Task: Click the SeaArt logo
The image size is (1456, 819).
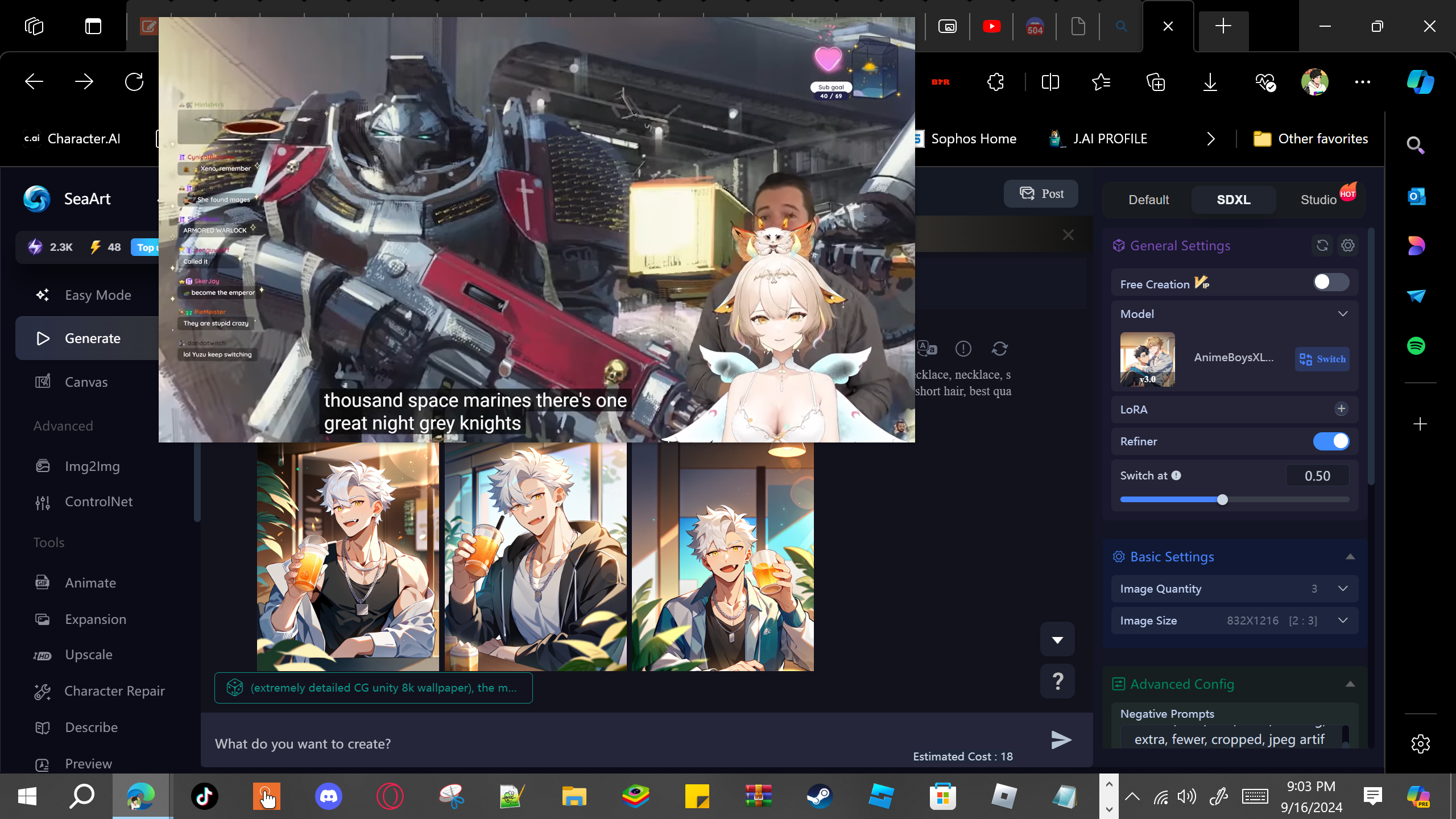Action: point(67,199)
